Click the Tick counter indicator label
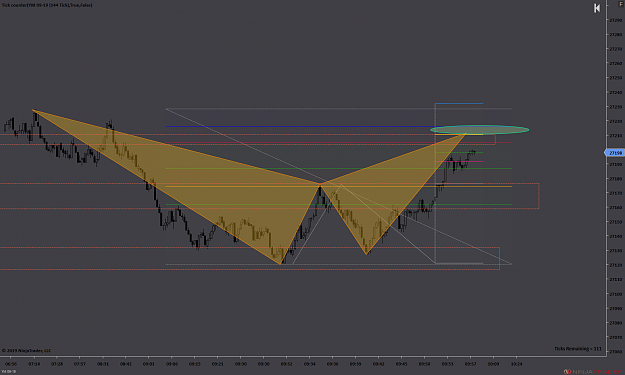 (x=47, y=5)
